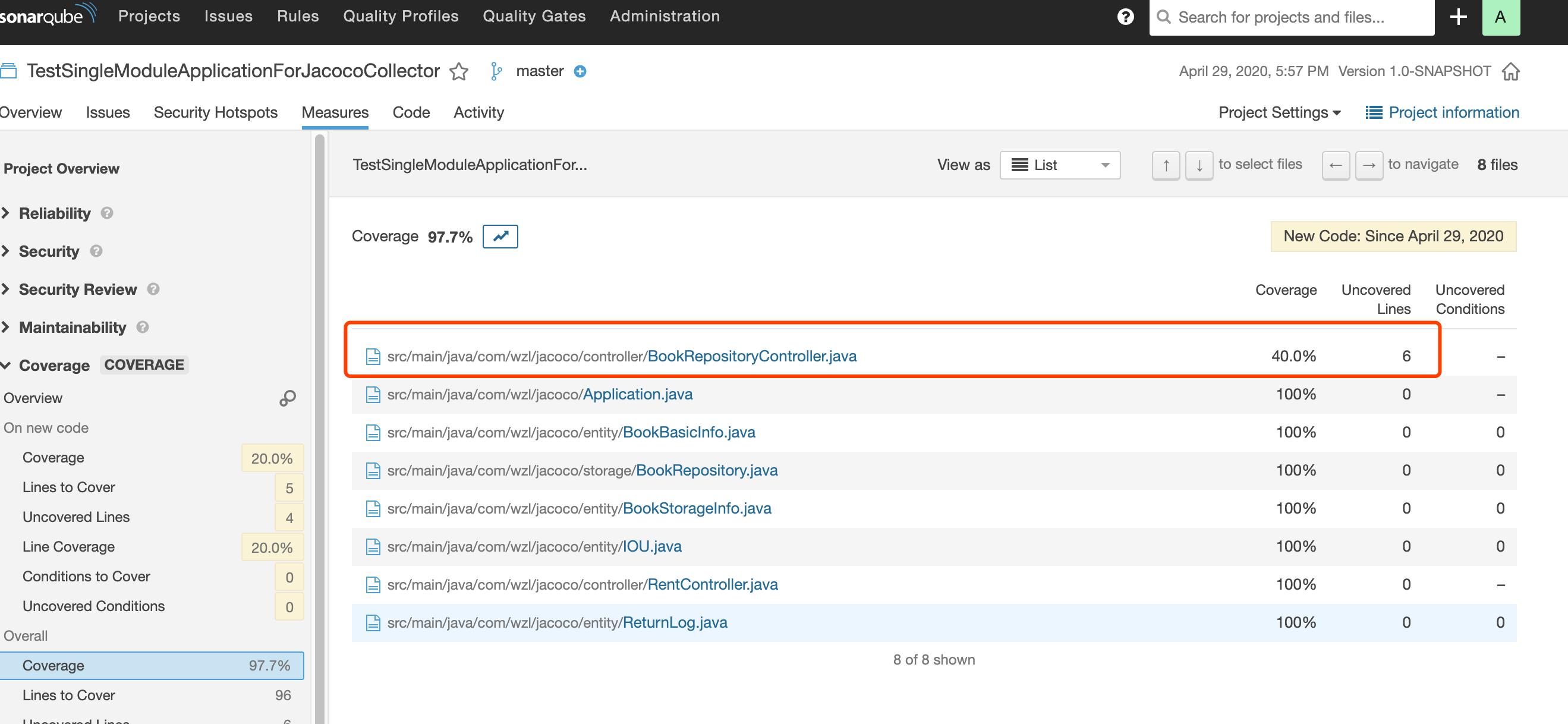Click the plus create icon in header
Screen dimensions: 1568x724
click(x=1458, y=17)
